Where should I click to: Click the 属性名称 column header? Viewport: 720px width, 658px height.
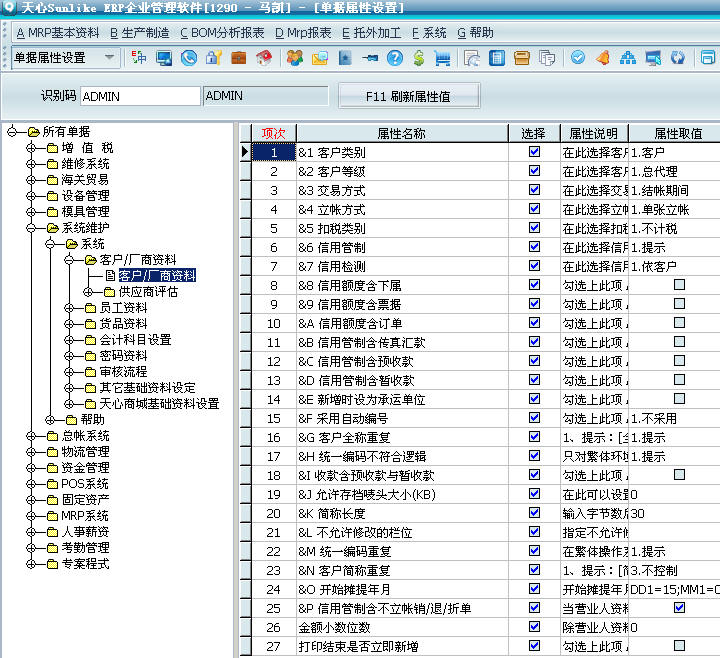pyautogui.click(x=402, y=133)
